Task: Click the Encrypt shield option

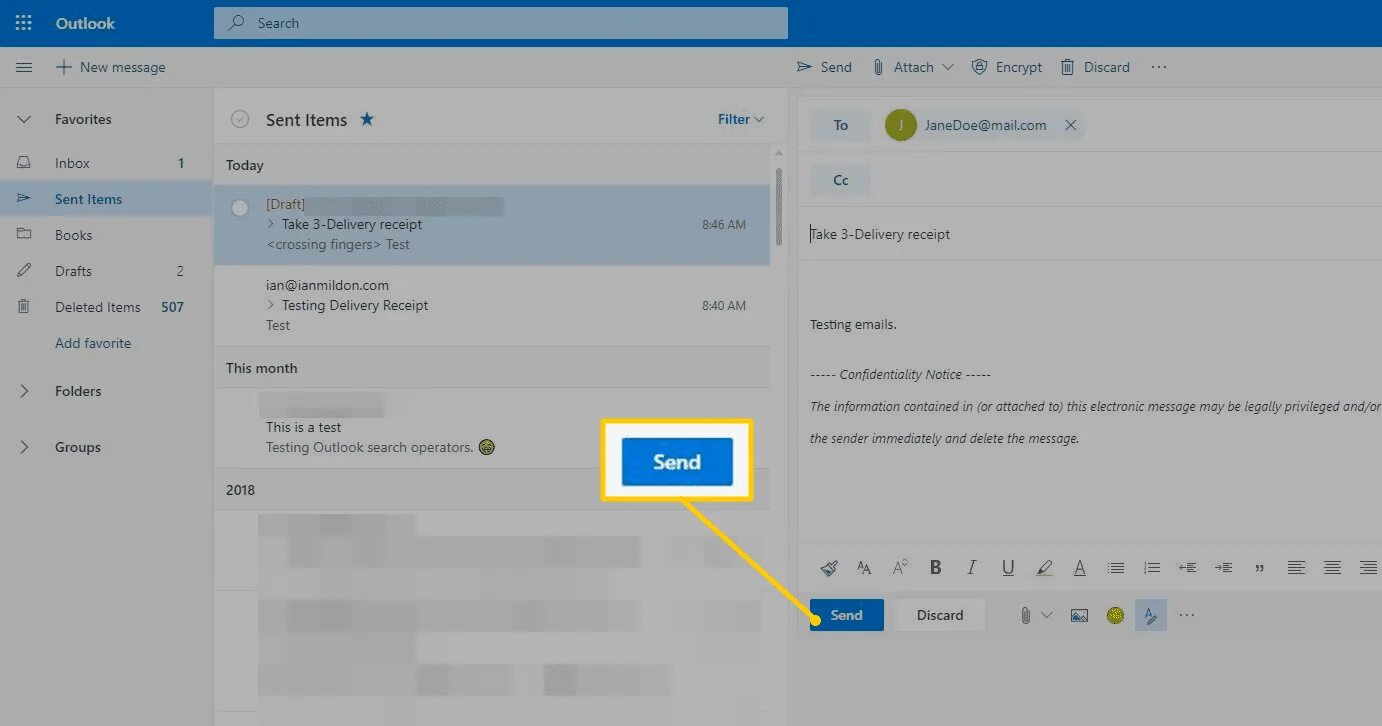Action: 1007,67
